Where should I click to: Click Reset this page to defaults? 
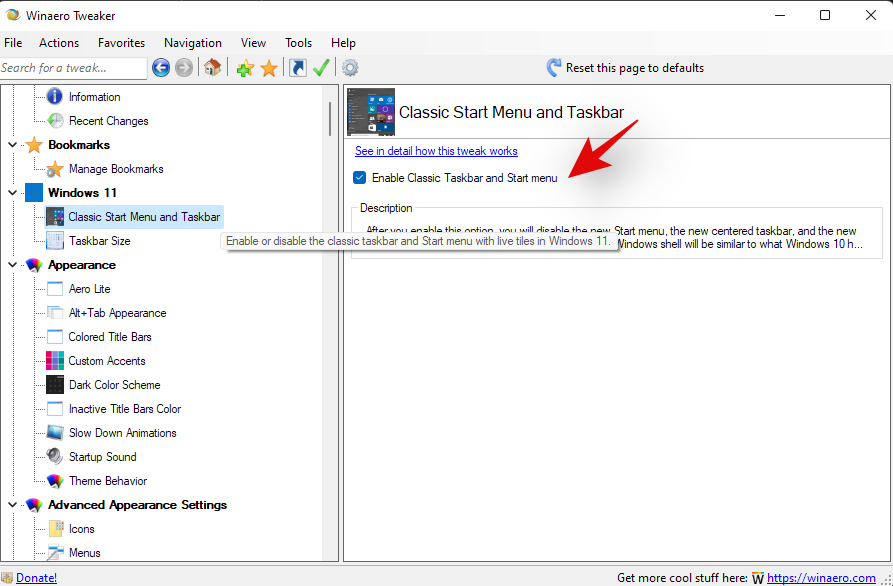pos(634,68)
